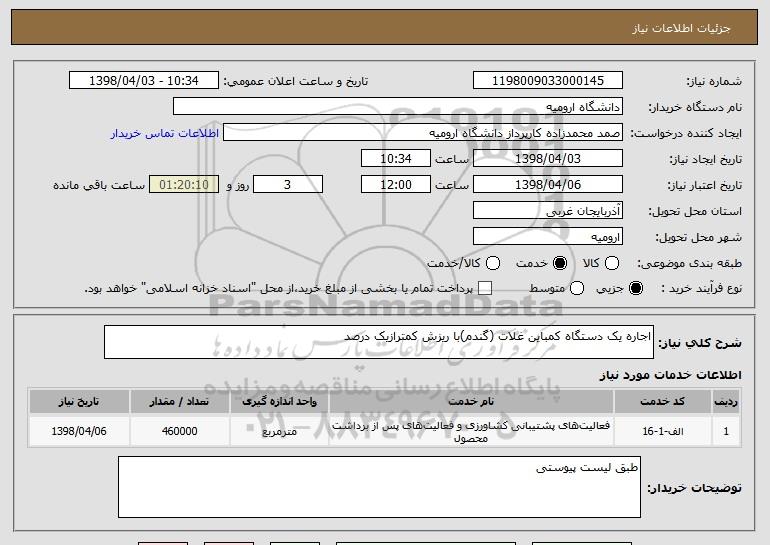This screenshot has height=545, width=770.
Task: Click the delivery city field ارومیه
Action: [548, 237]
